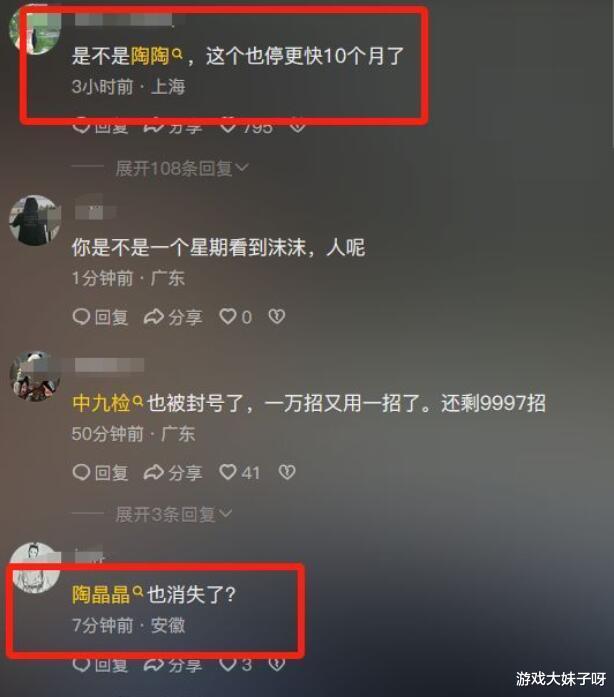View the 中九检 commenter's avatar profile
Image resolution: width=614 pixels, height=697 pixels.
pos(35,377)
